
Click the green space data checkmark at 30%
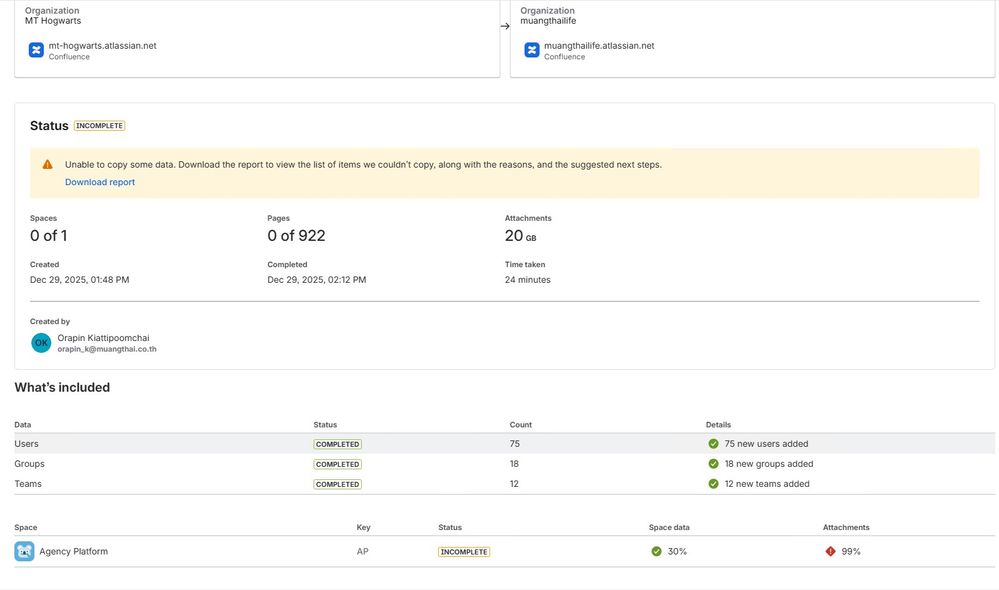click(x=656, y=551)
